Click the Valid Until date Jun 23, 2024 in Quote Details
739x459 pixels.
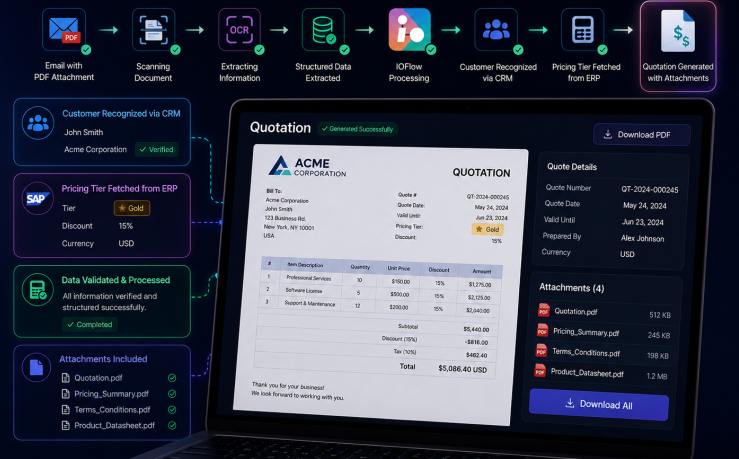pos(642,222)
